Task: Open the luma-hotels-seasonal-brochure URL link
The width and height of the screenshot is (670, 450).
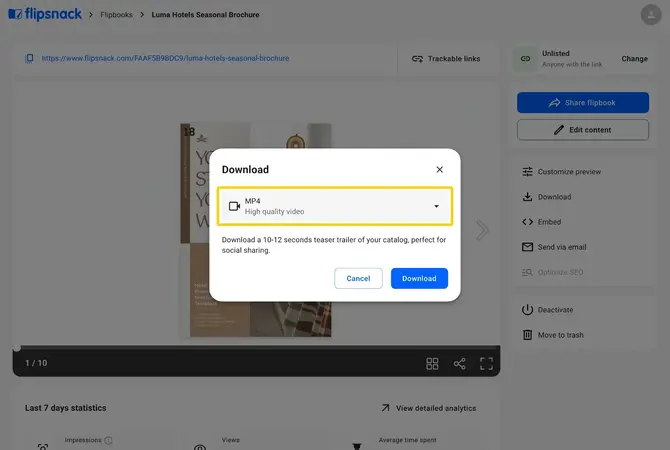Action: (165, 58)
